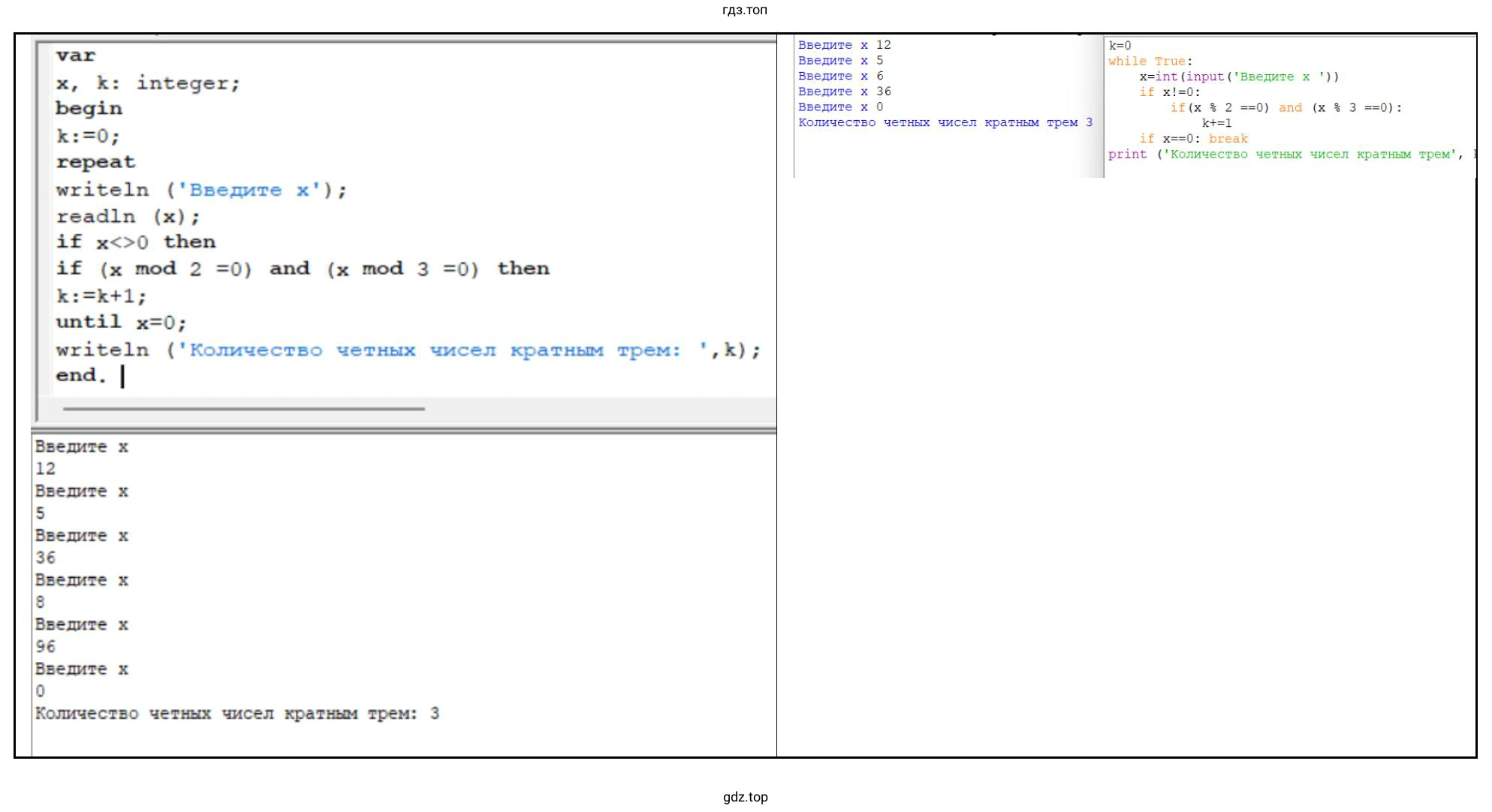This screenshot has height=812, width=1492.
Task: Click the 'until x=0;' line
Action: click(120, 322)
